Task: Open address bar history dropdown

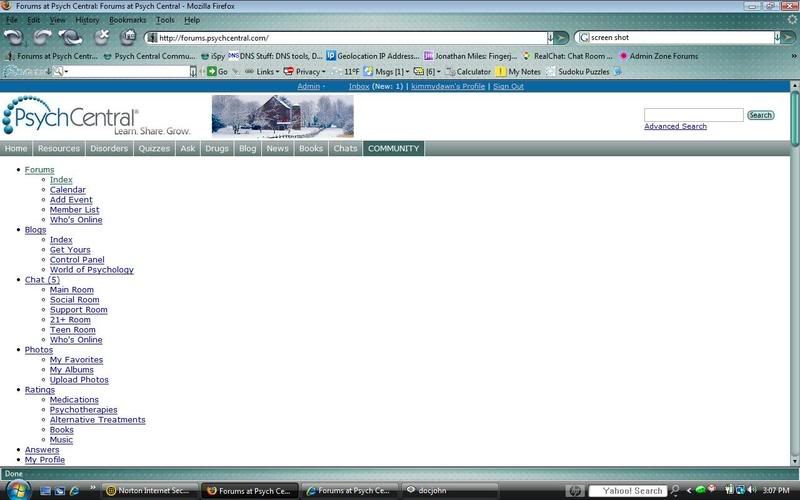Action: click(x=550, y=38)
